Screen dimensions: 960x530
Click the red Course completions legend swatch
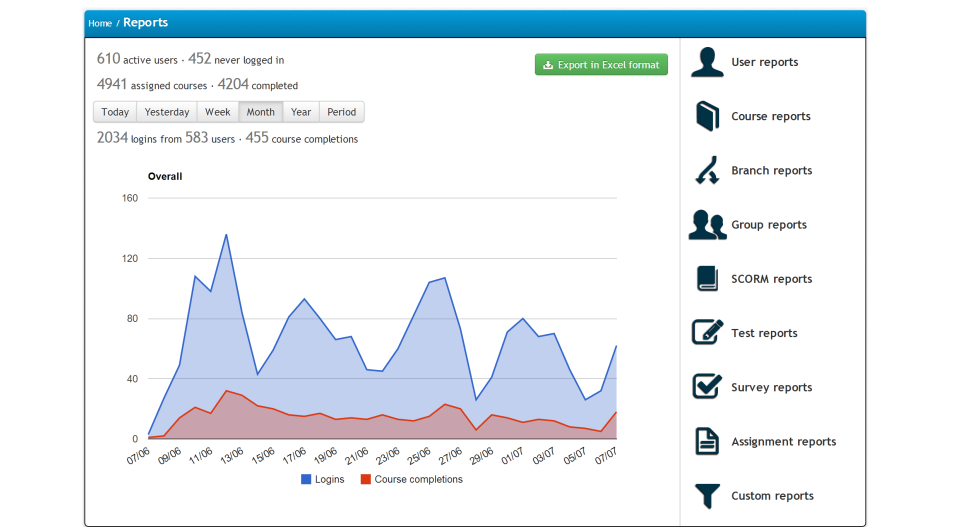click(366, 479)
